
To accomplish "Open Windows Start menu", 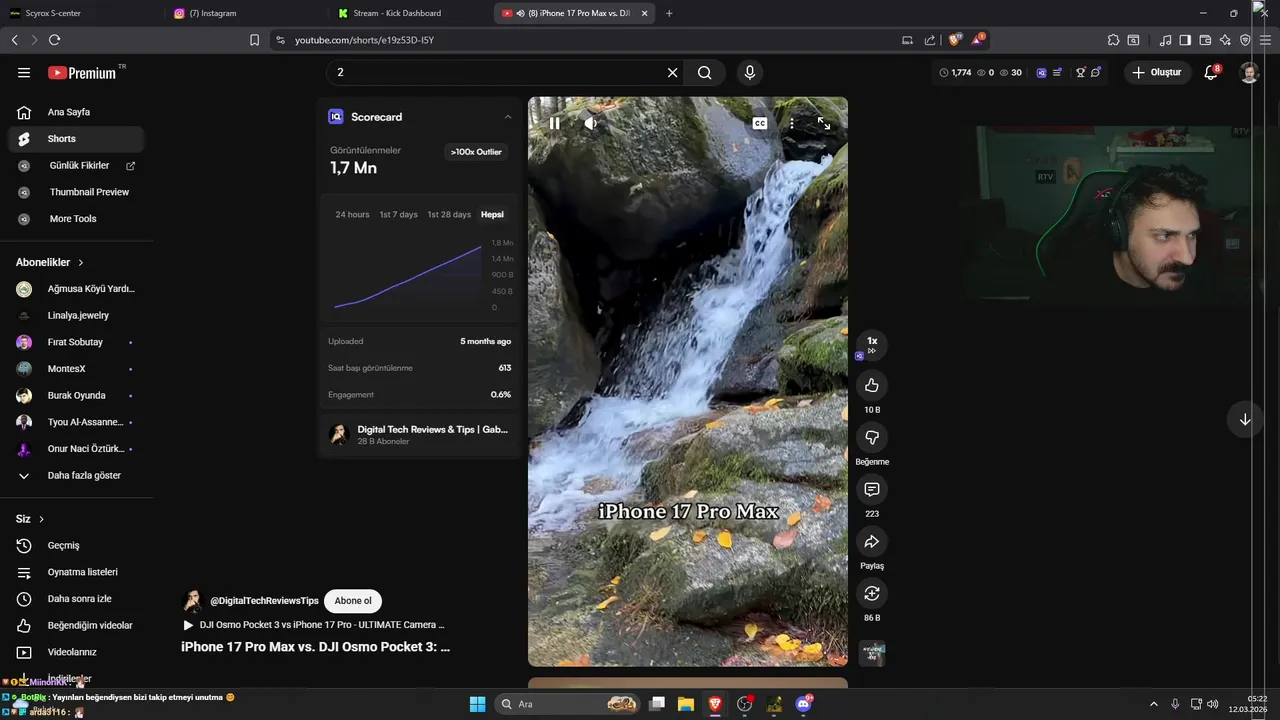I will click(x=477, y=704).
